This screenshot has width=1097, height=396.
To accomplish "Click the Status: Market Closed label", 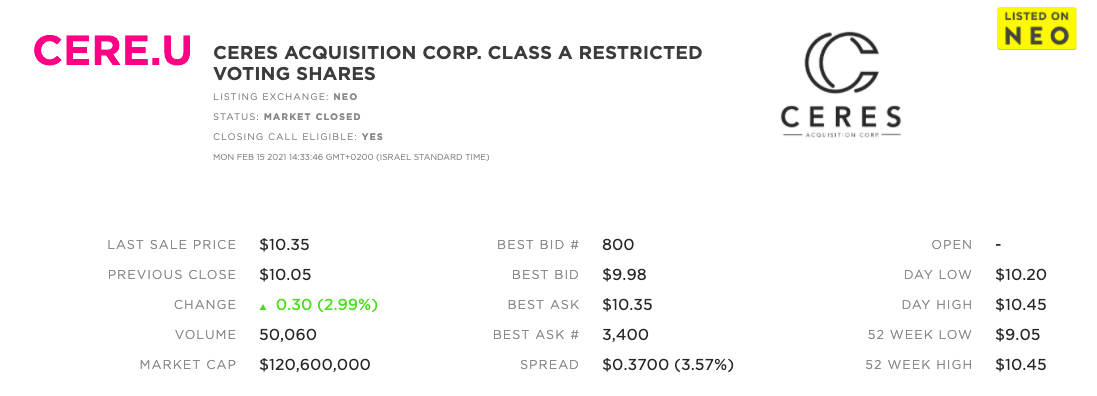I will 287,117.
